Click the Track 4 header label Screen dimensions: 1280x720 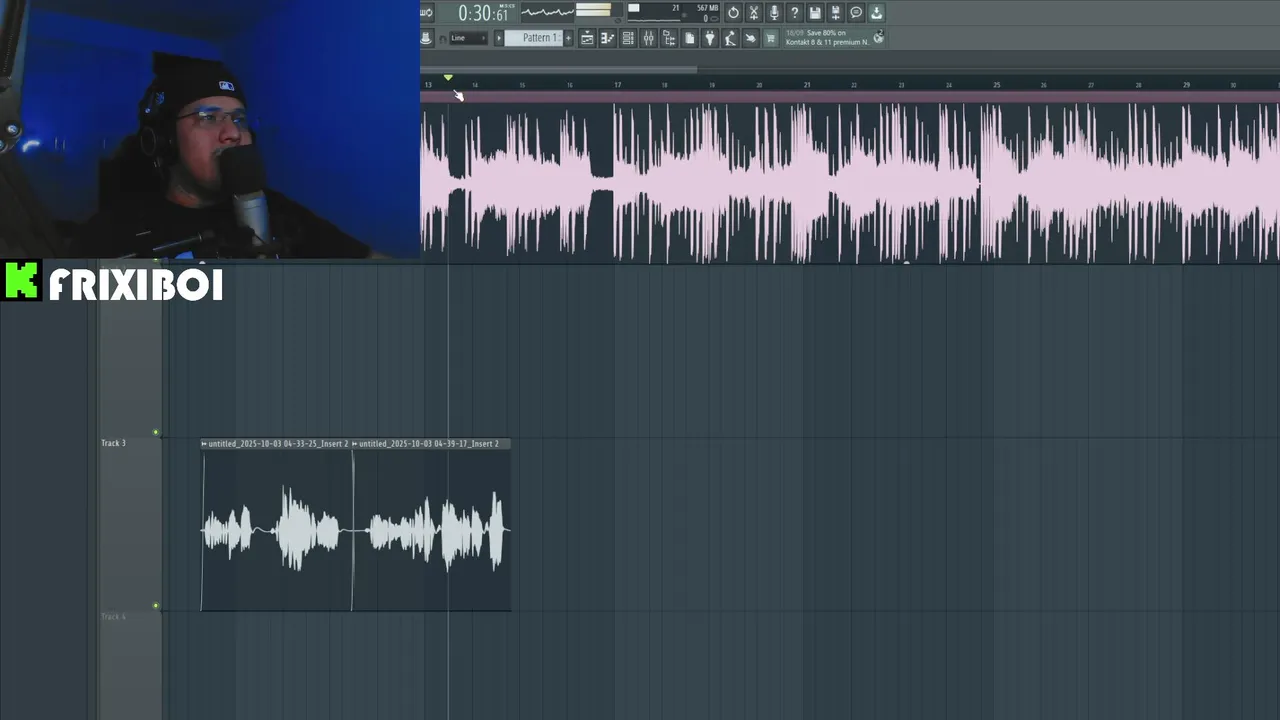[x=113, y=616]
